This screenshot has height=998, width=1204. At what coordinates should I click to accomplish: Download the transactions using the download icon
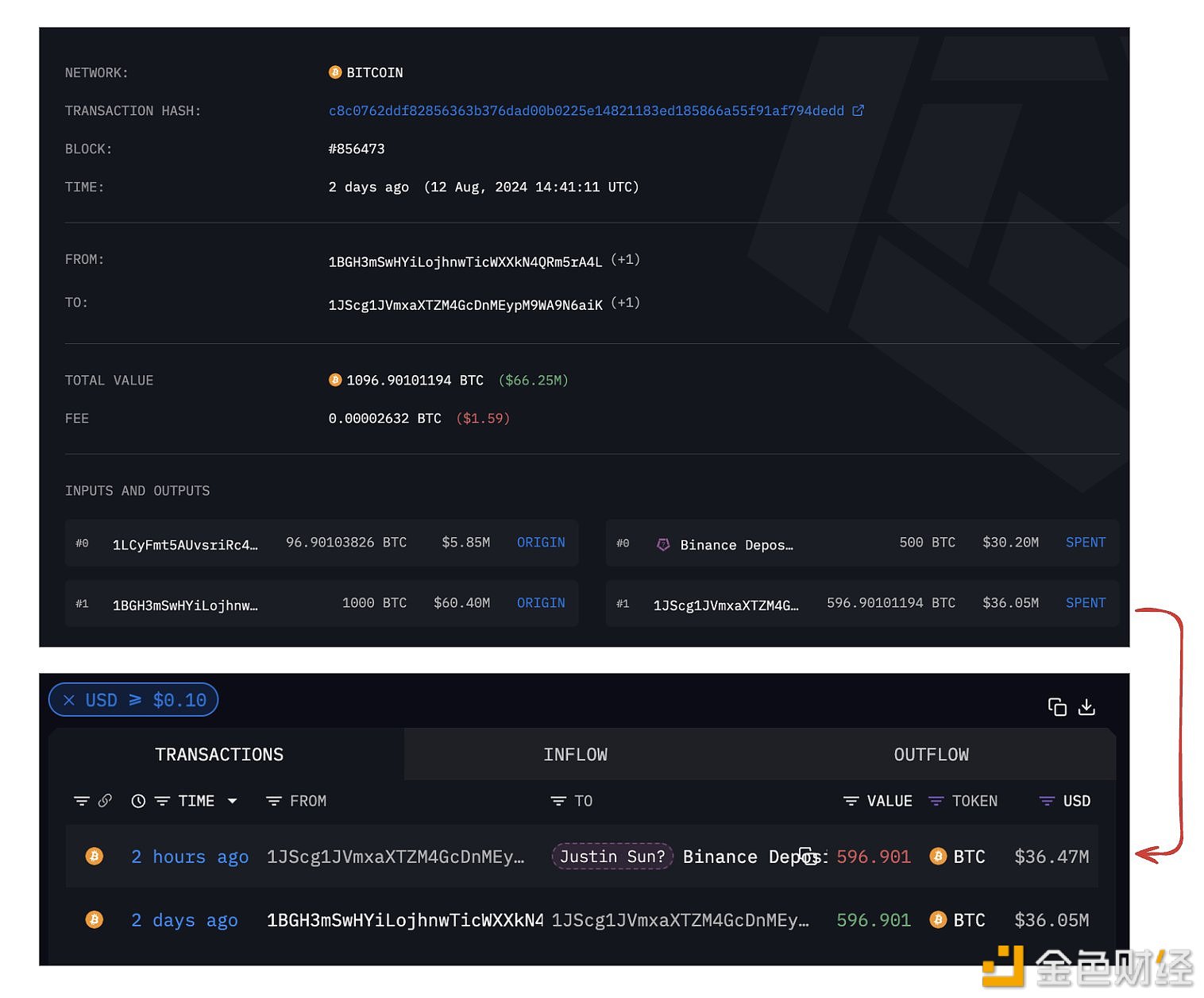(x=1086, y=706)
